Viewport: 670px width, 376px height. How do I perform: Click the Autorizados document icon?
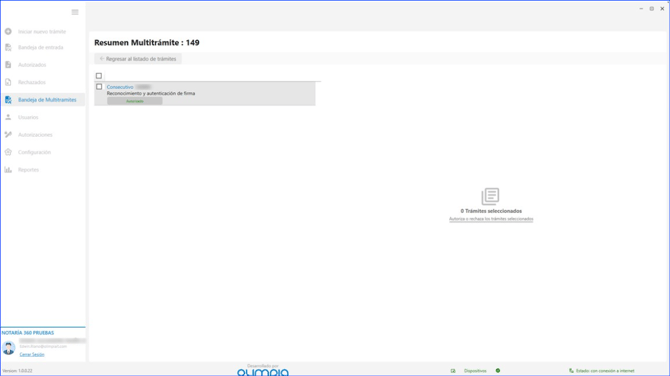(8, 65)
